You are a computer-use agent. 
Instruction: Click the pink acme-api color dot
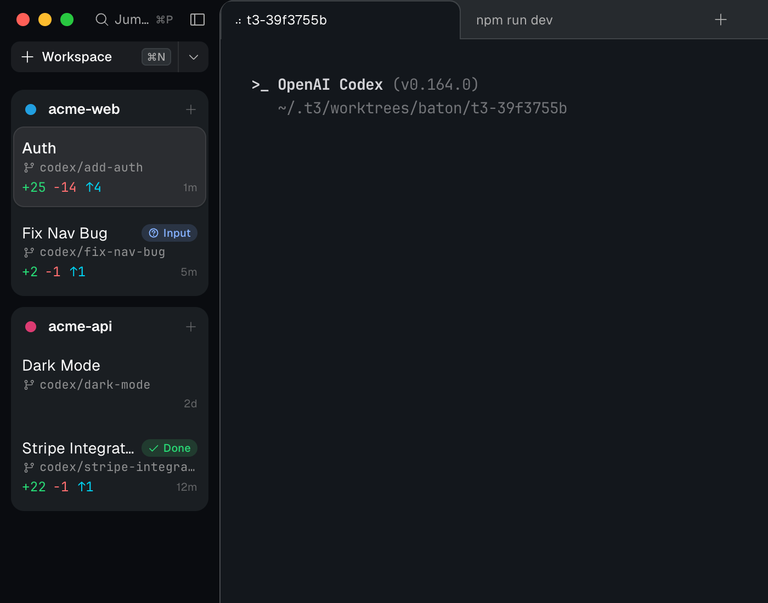(31, 327)
